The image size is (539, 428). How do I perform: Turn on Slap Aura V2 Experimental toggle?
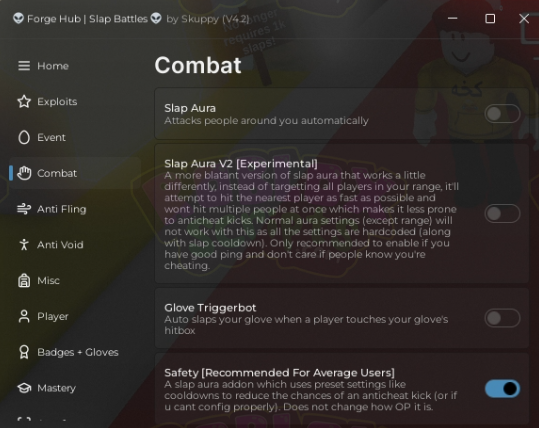502,213
